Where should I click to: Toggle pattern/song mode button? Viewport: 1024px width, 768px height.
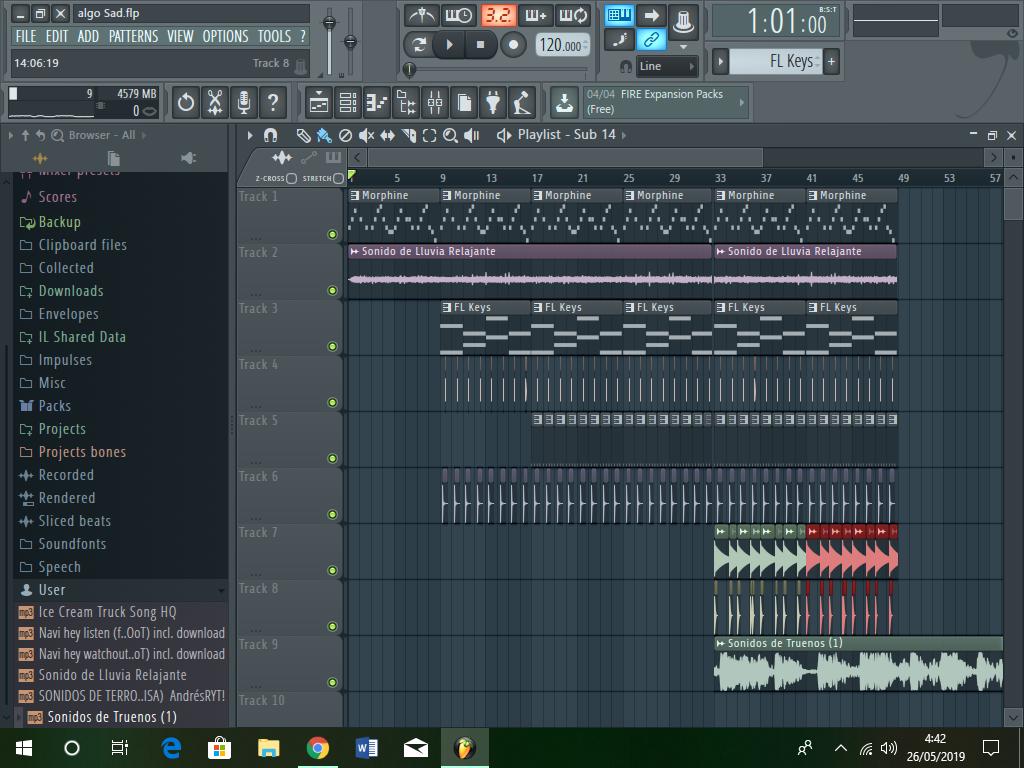point(418,45)
